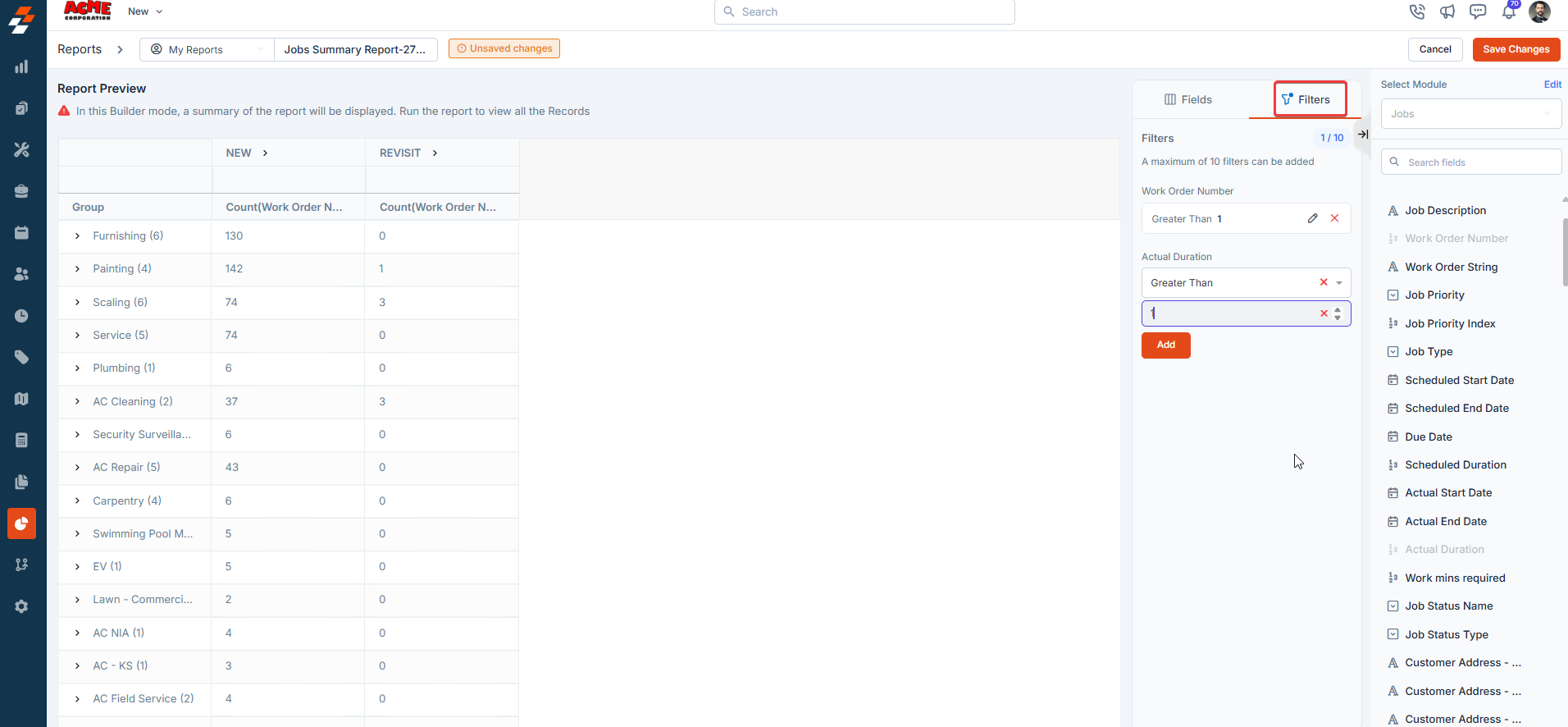Screen dimensions: 1568x727
Task: Open the My Reports dropdown
Action: point(207,49)
